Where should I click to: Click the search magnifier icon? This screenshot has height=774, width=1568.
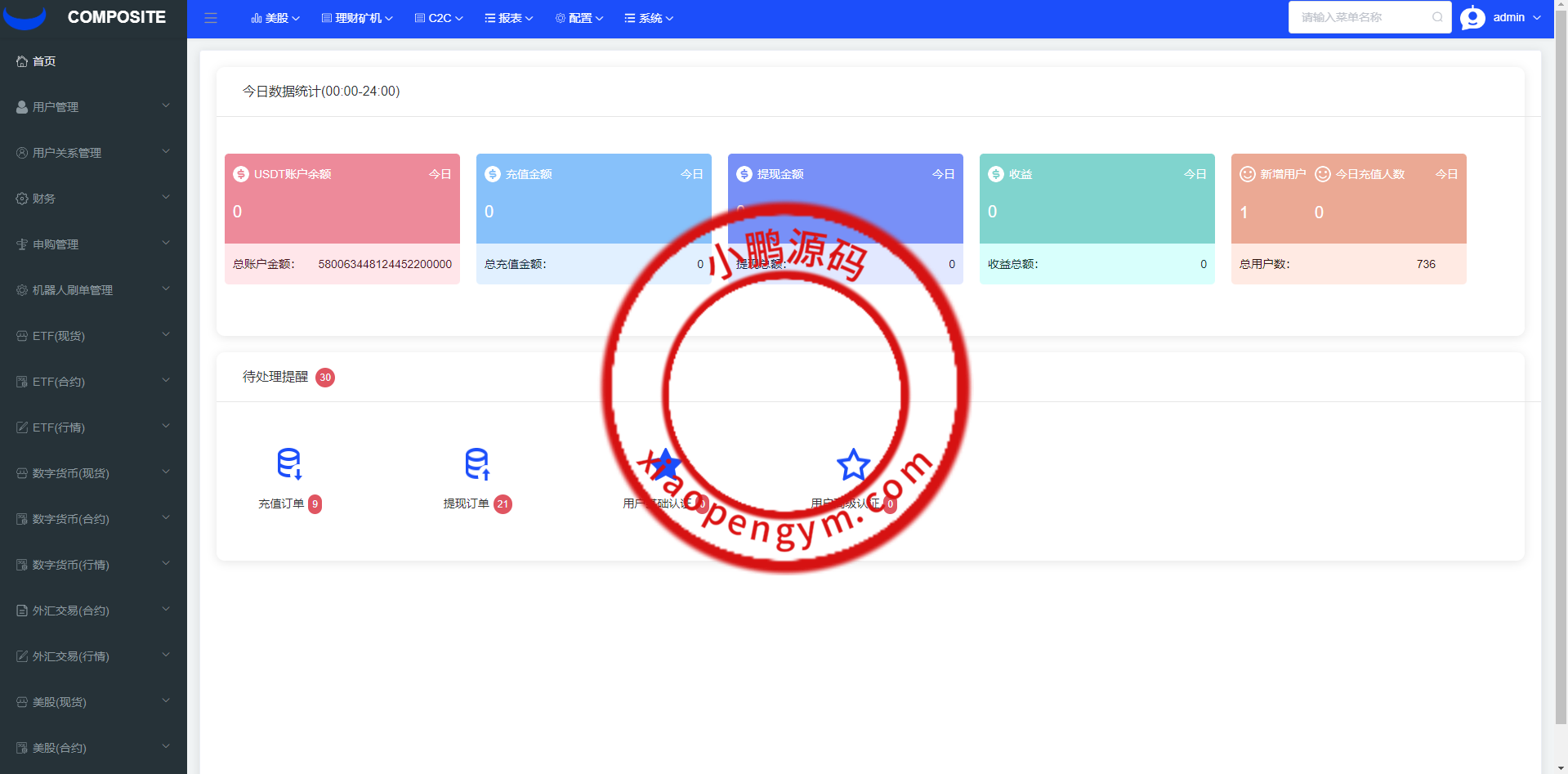pos(1437,17)
